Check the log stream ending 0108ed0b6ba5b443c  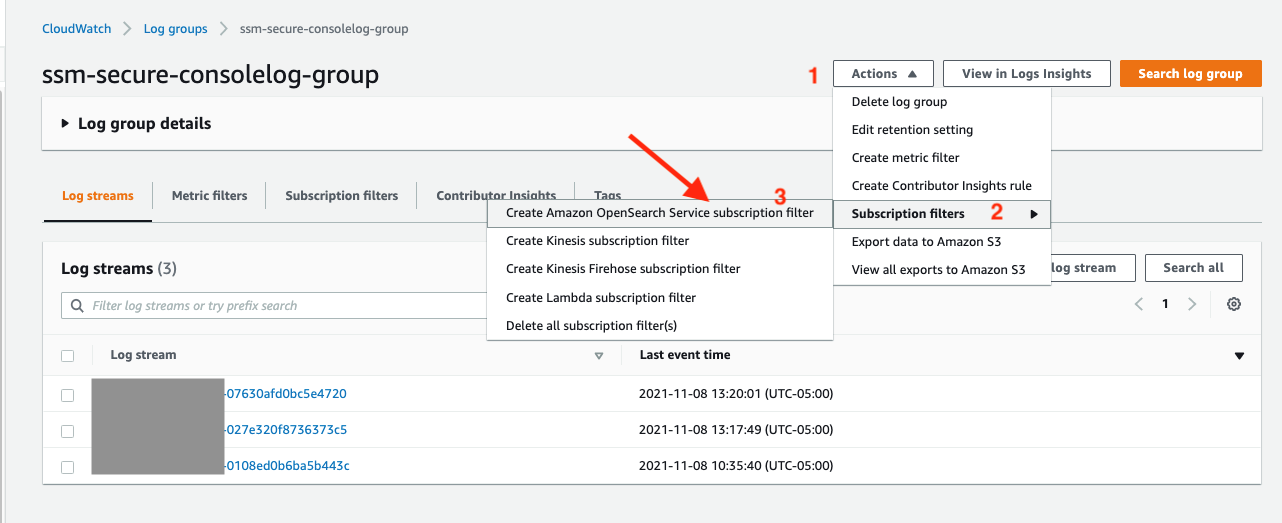click(x=67, y=467)
